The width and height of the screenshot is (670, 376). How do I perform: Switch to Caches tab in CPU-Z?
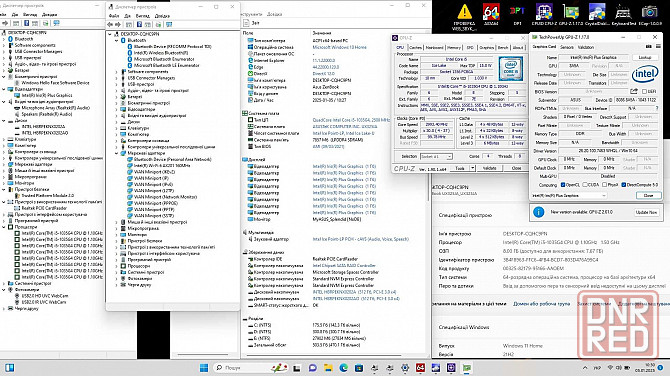tap(415, 47)
